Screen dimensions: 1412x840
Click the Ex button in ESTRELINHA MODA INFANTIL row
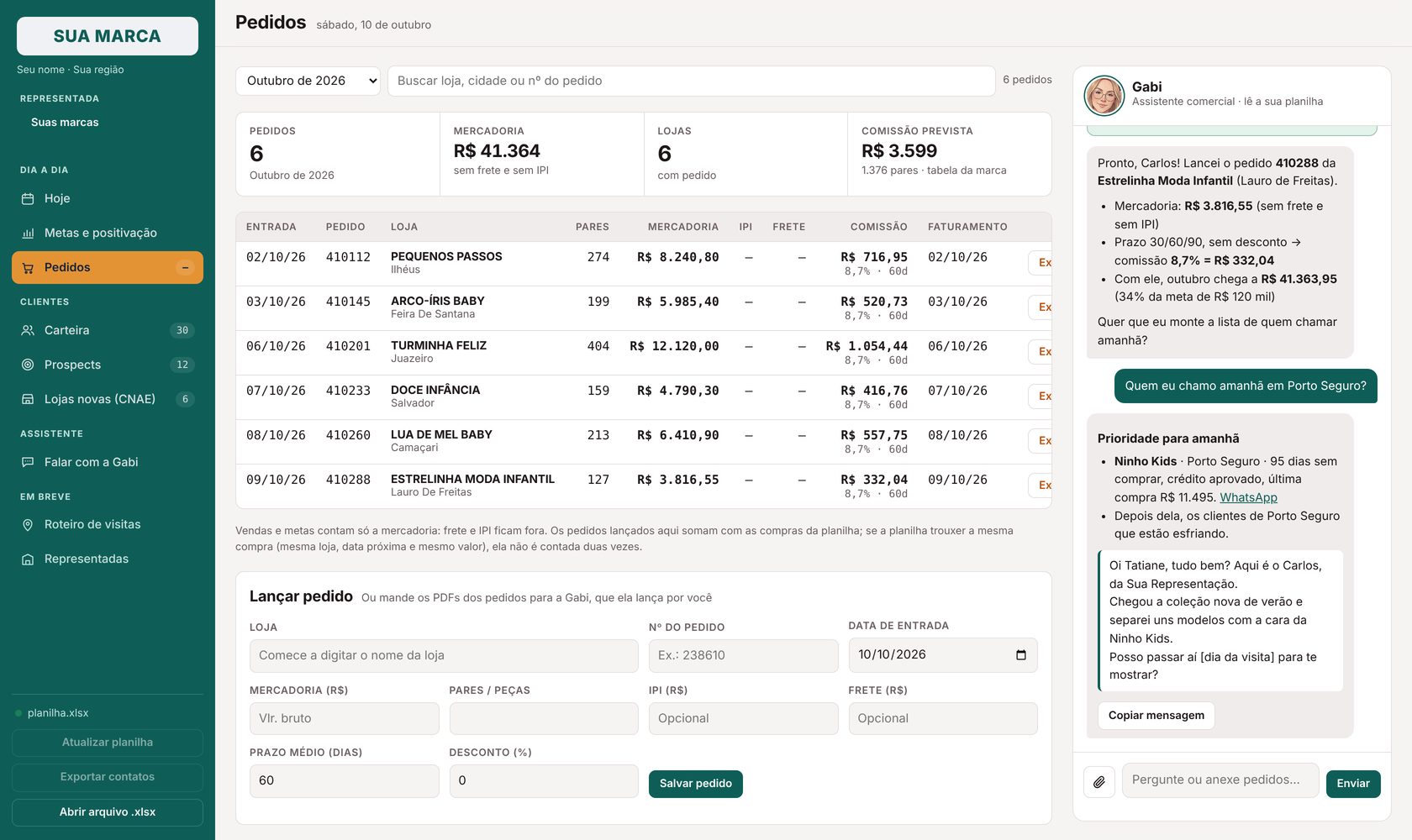pyautogui.click(x=1041, y=486)
